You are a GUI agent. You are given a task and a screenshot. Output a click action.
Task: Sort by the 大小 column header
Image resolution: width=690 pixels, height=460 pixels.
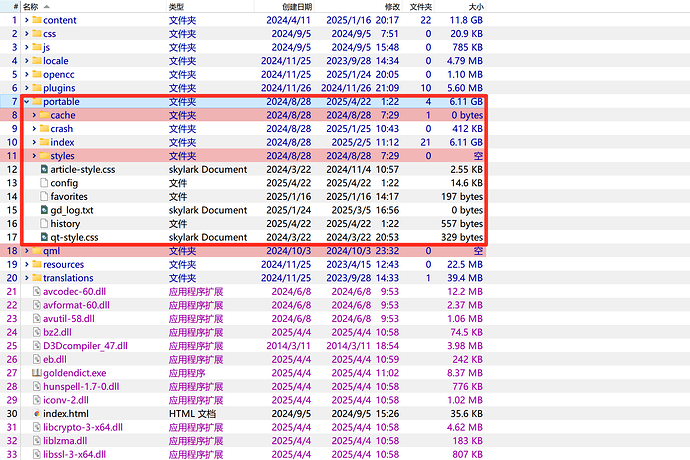coord(475,7)
